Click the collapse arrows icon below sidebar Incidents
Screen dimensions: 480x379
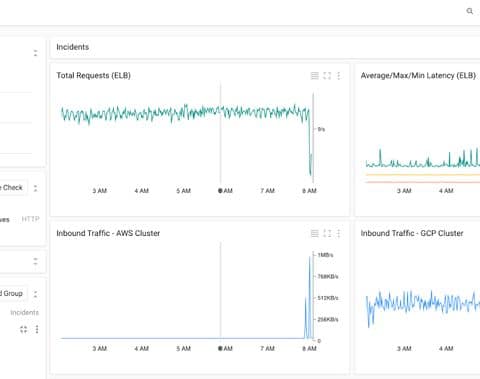pyautogui.click(x=23, y=329)
